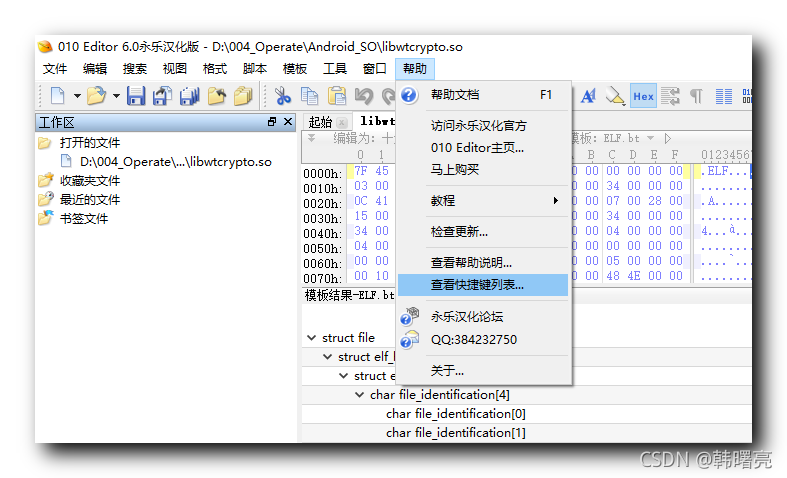Save the file with the floppy disk icon
Image resolution: width=787 pixels, height=478 pixels.
[x=136, y=95]
